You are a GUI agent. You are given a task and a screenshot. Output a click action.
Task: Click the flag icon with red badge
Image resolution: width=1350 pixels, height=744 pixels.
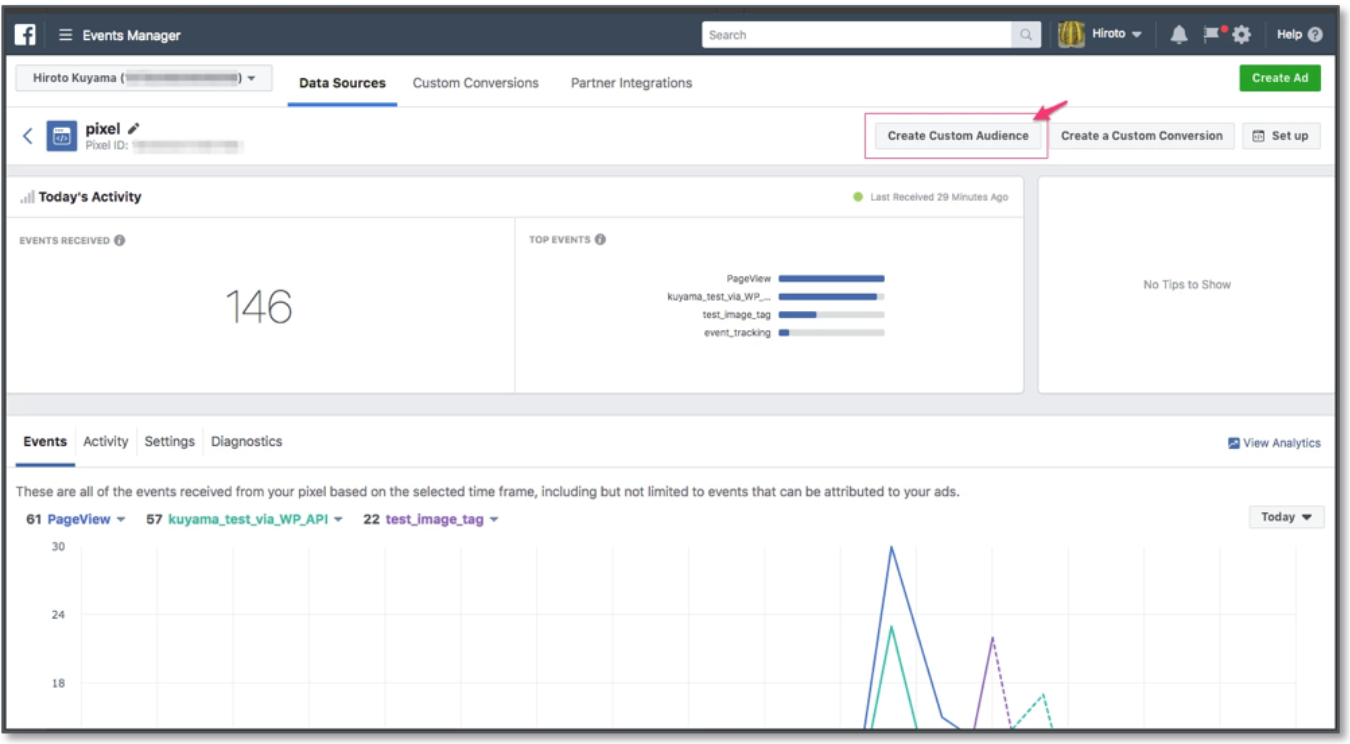click(1213, 34)
